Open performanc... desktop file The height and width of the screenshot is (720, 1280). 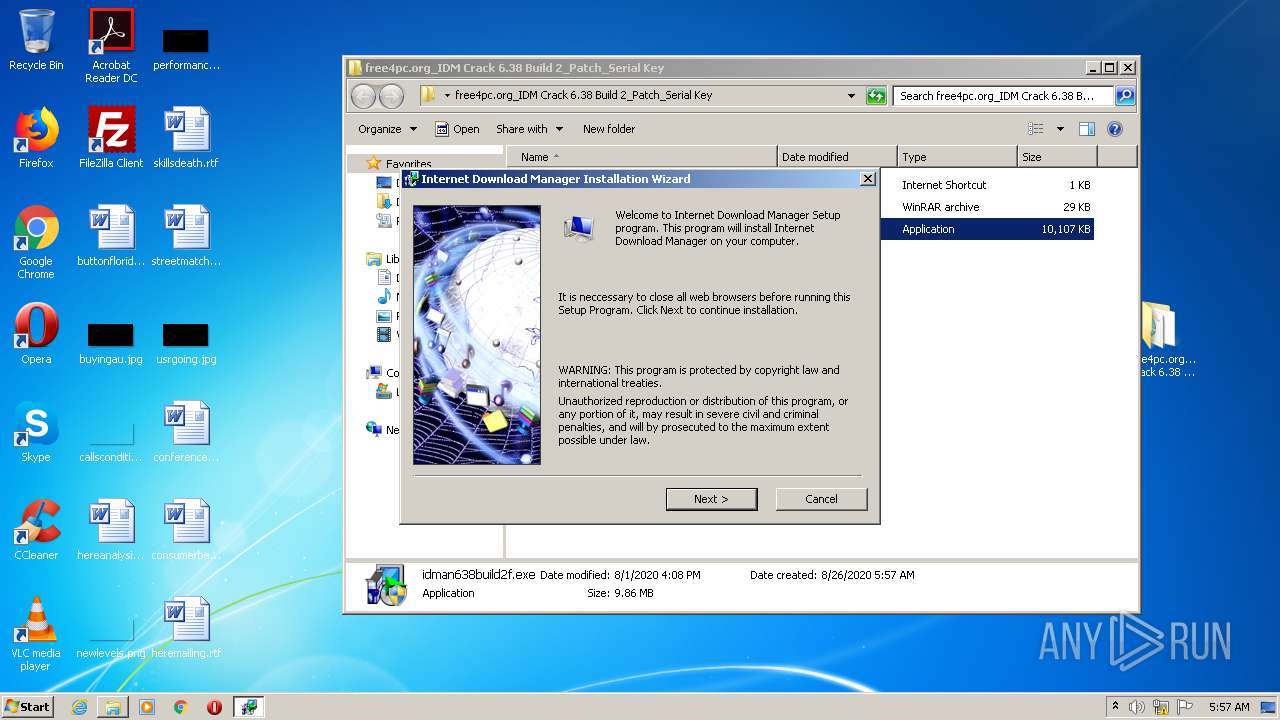tap(186, 50)
